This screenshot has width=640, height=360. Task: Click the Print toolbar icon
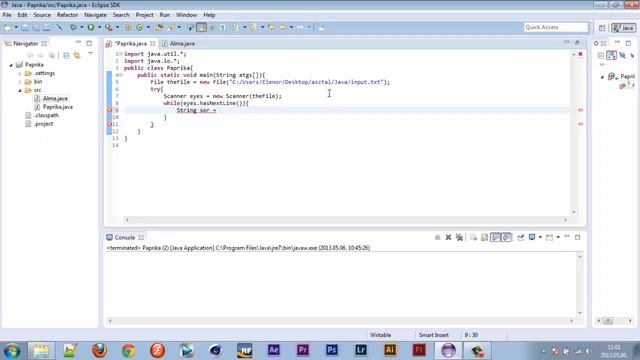tap(47, 27)
